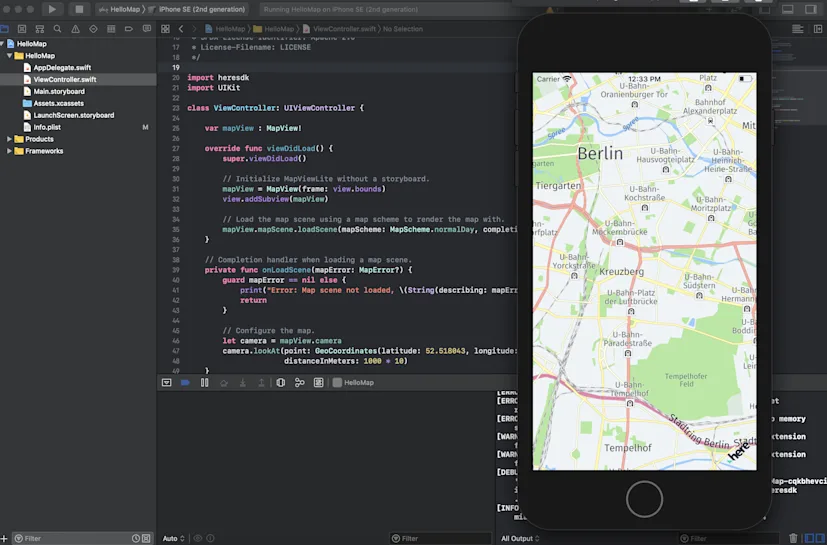This screenshot has width=827, height=545.
Task: Toggle the editor layout options icon
Action: (x=797, y=29)
